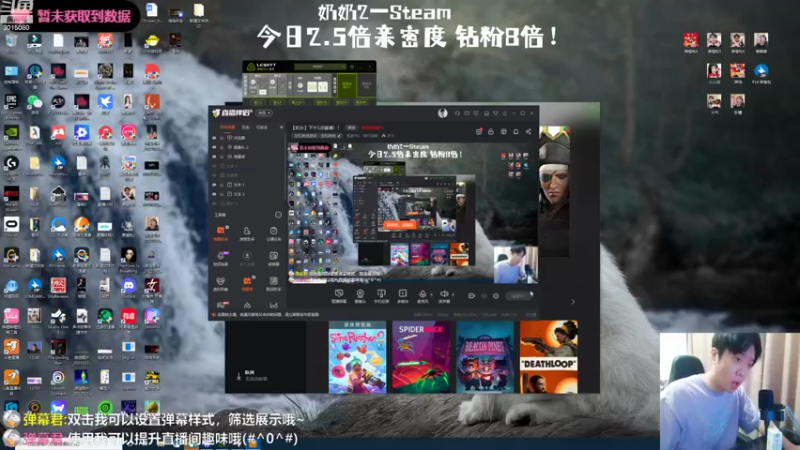The width and height of the screenshot is (800, 450).
Task: Click the share icon at the top right of the preview
Action: pos(529,132)
